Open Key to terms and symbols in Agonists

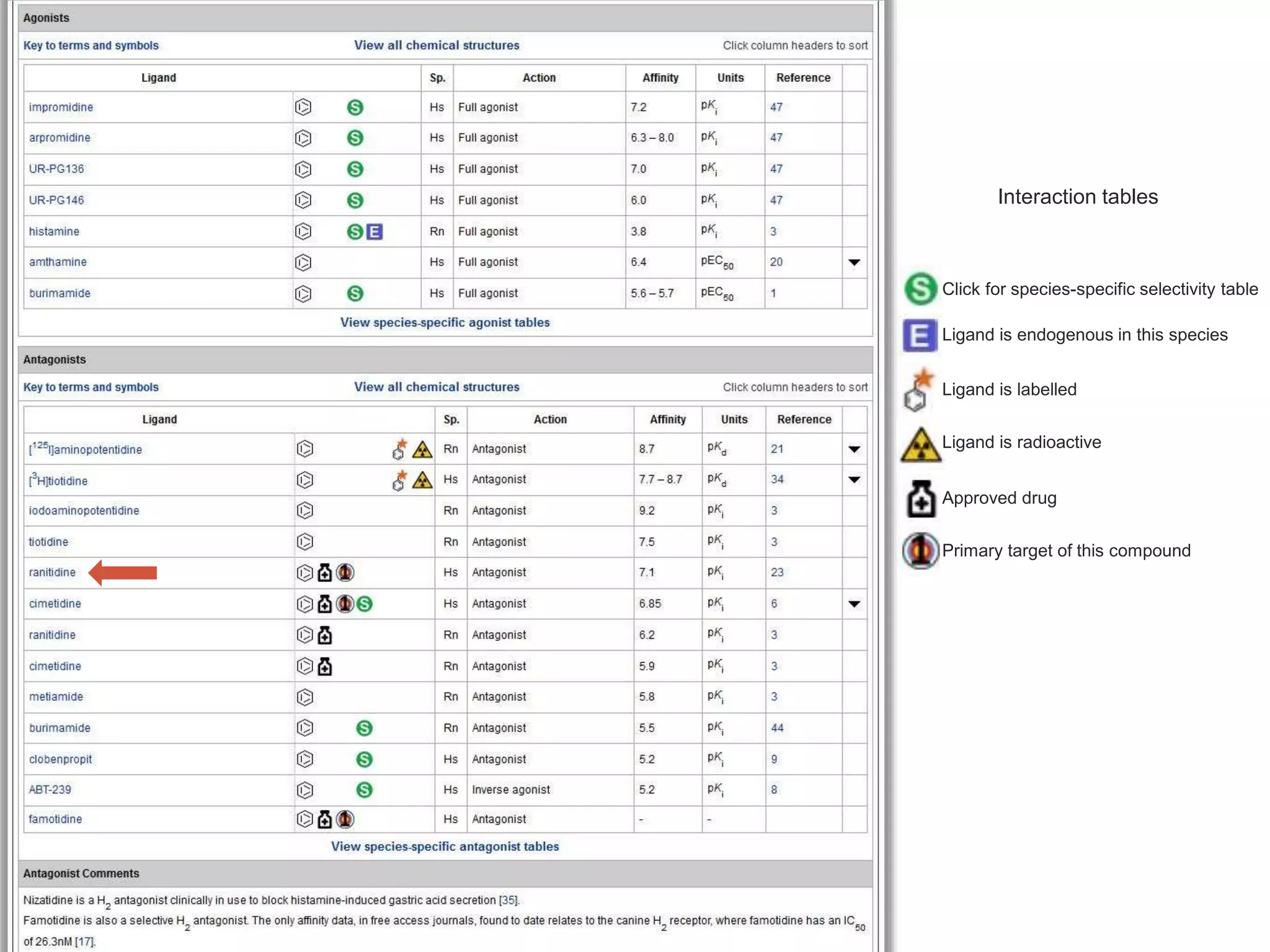[x=91, y=45]
